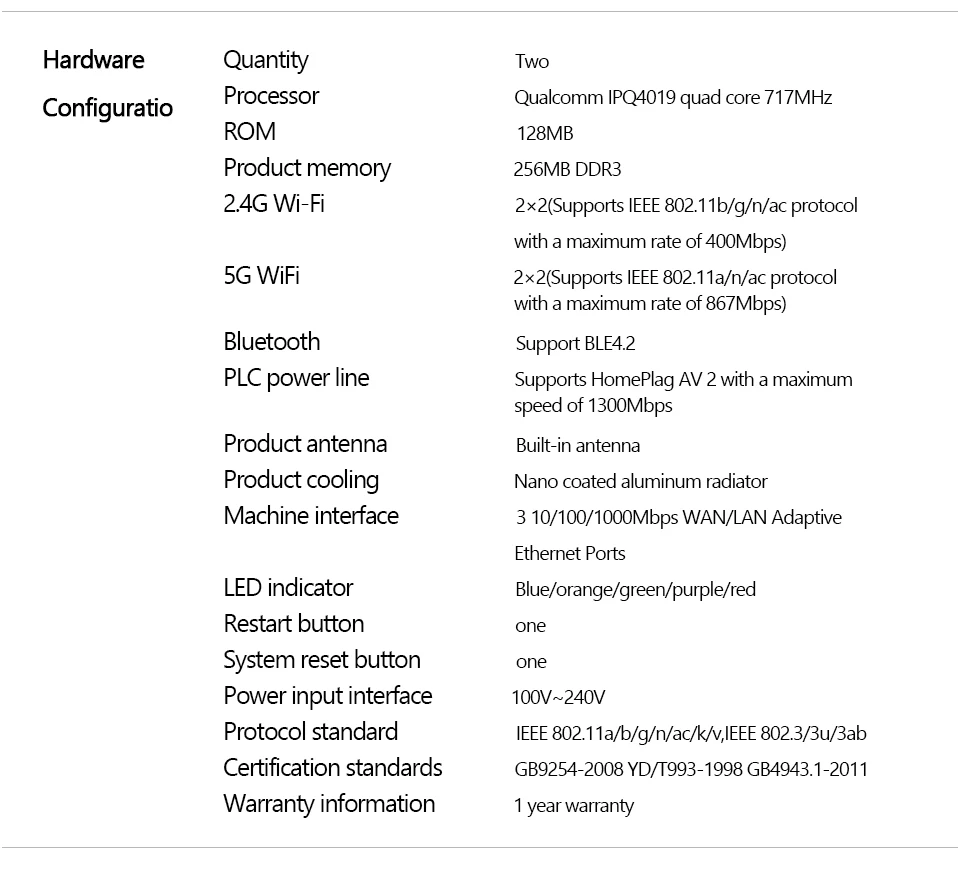This screenshot has width=958, height=872.
Task: Select the 100V~240V power value
Action: 558,697
